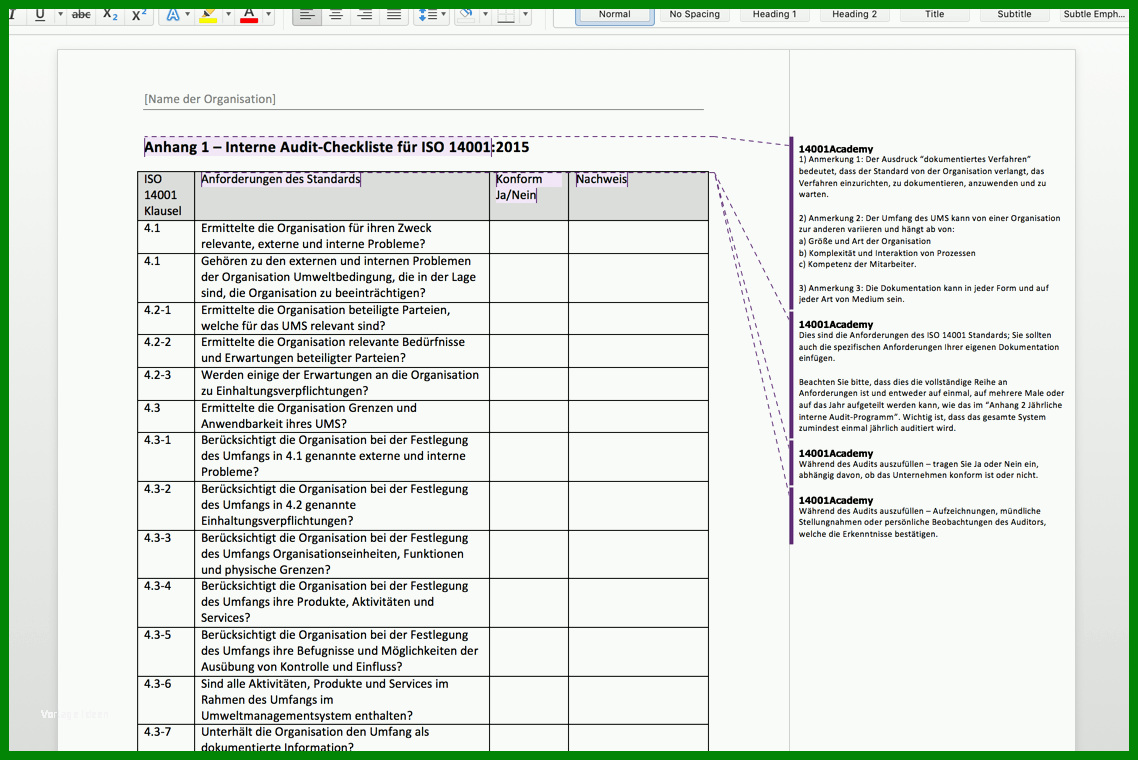Open the underline style dropdown arrow

pos(60,14)
